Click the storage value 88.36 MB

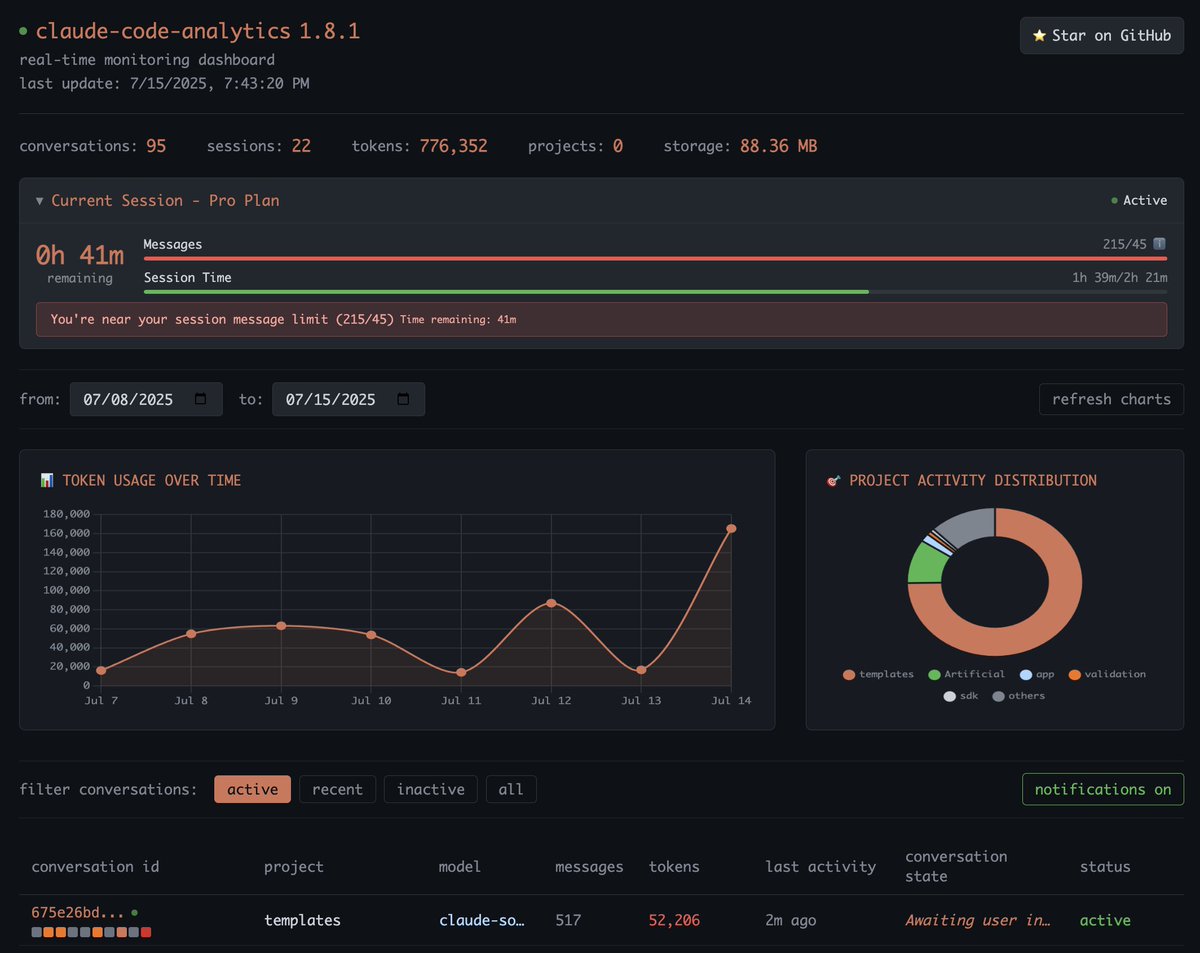pyautogui.click(x=778, y=146)
